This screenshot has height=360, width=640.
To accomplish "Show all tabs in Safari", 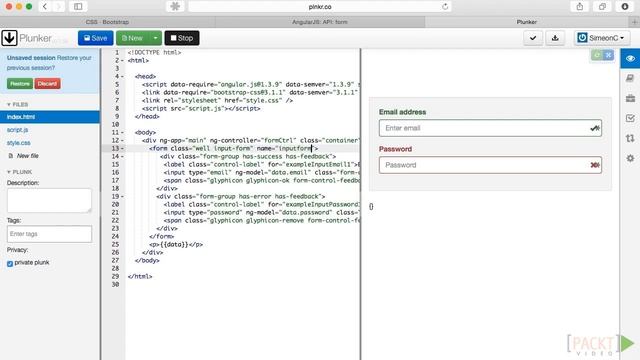I will (x=602, y=7).
